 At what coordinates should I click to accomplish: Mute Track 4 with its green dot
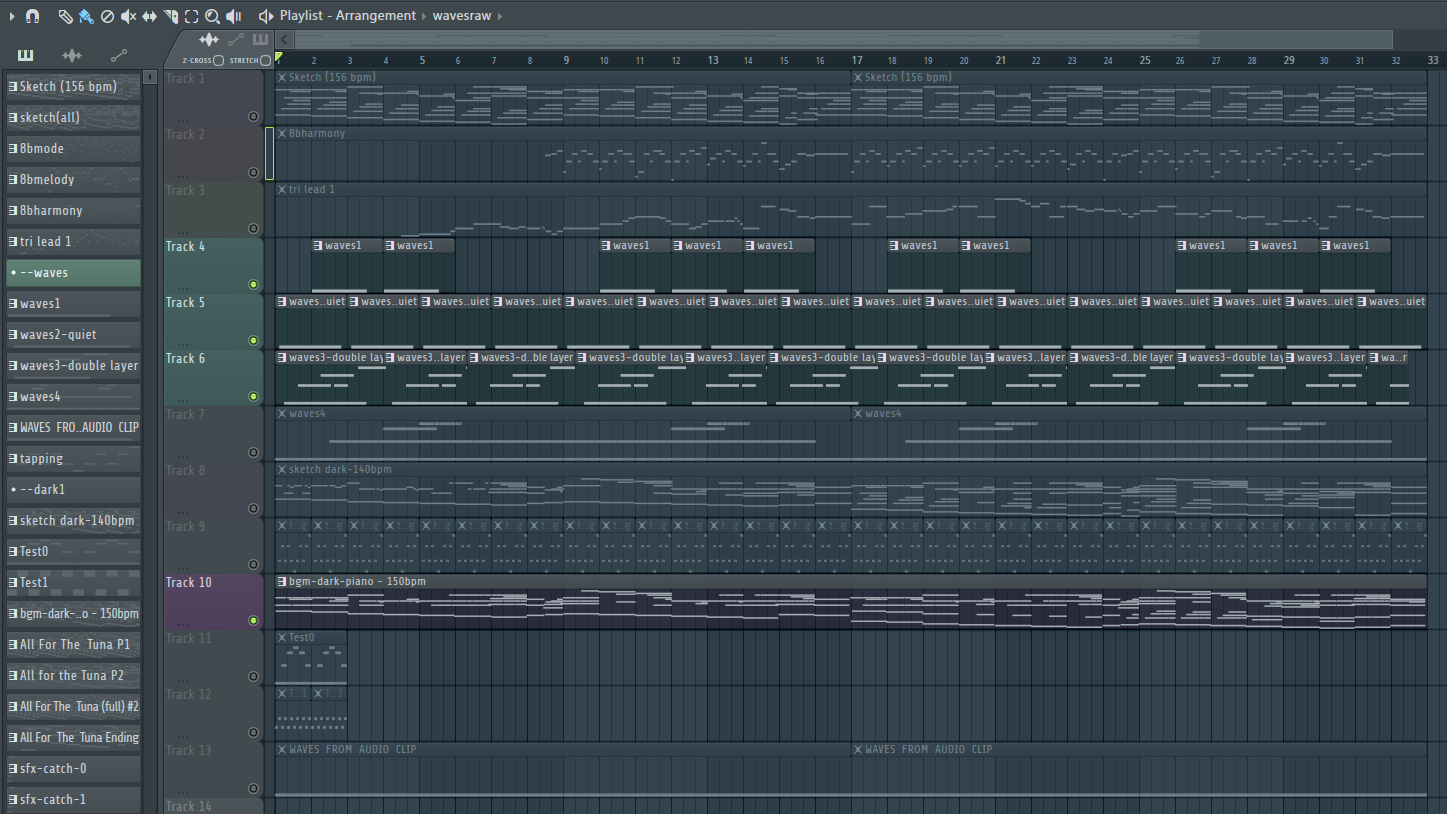pos(253,285)
